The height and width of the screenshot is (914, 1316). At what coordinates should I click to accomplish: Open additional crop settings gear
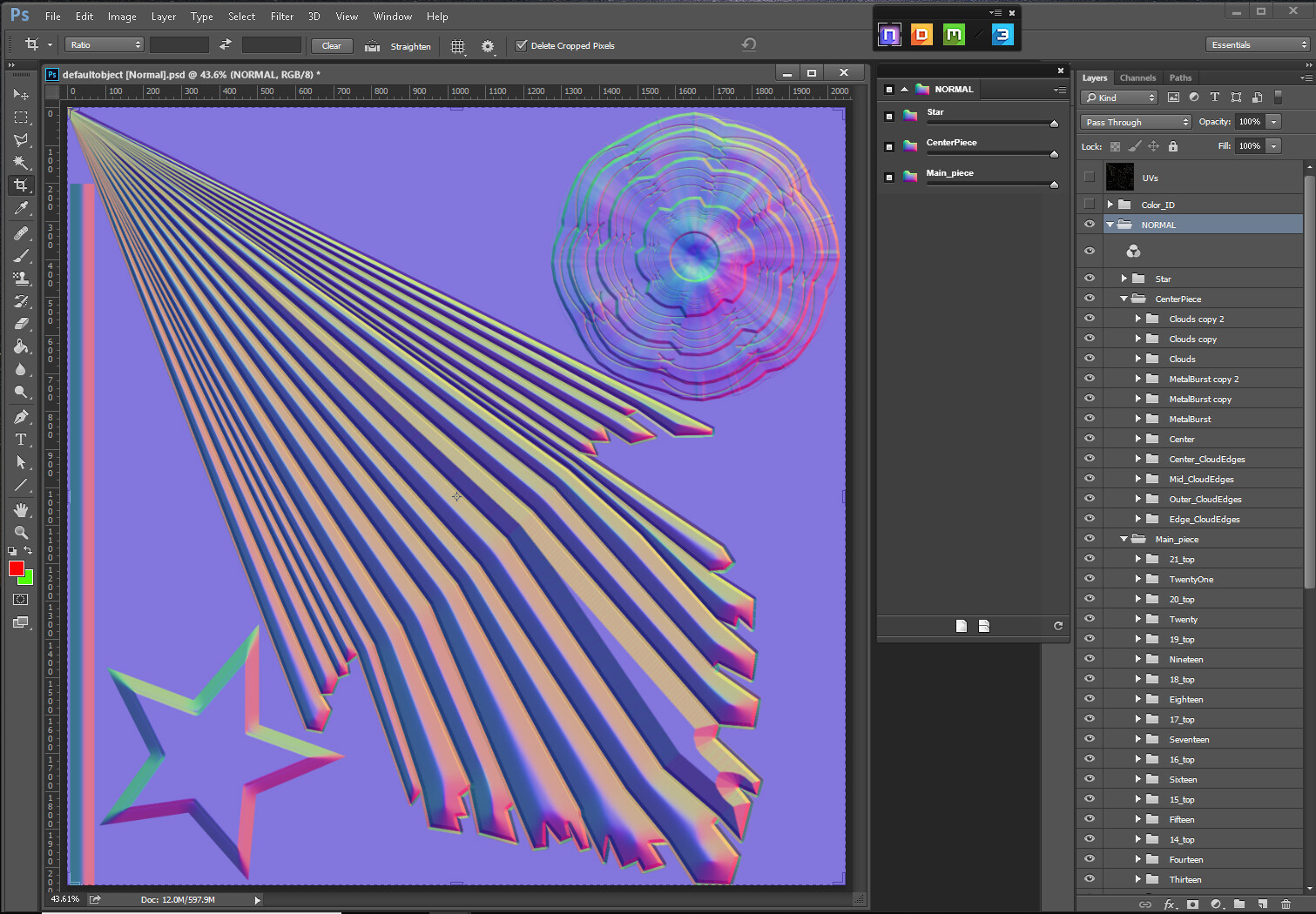coord(488,46)
